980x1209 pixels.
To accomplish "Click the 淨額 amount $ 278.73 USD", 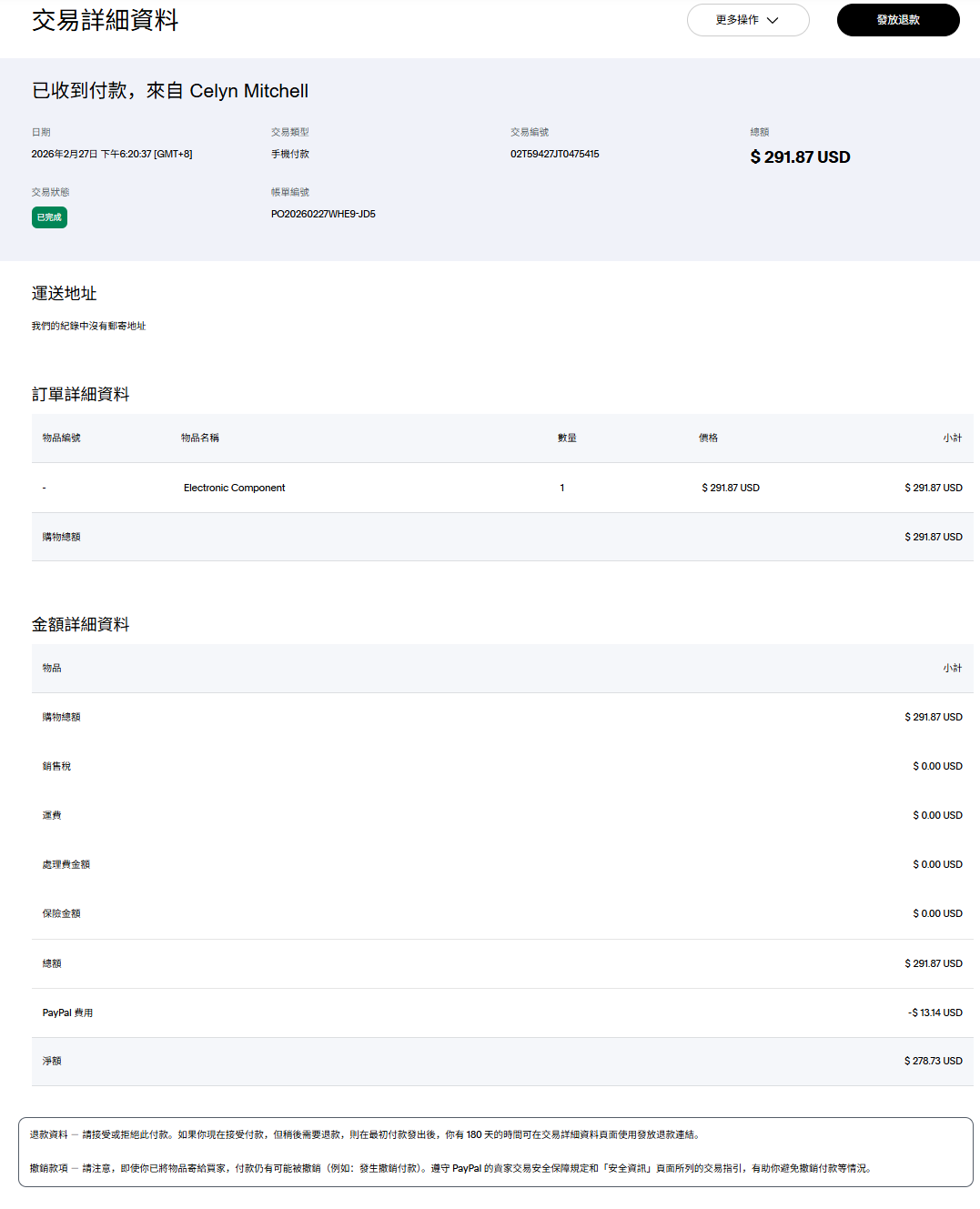I will (x=933, y=1062).
